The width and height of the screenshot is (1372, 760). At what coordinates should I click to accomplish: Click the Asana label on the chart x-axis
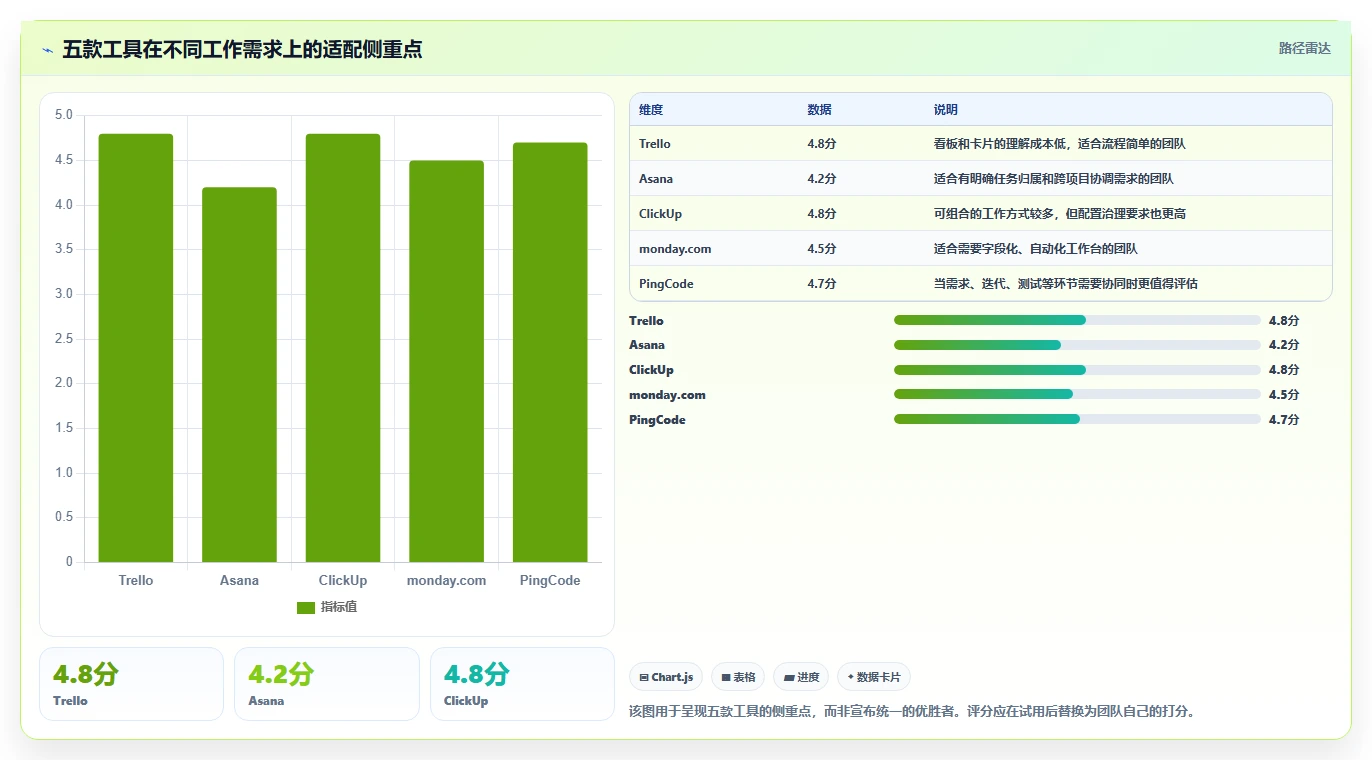pos(239,580)
